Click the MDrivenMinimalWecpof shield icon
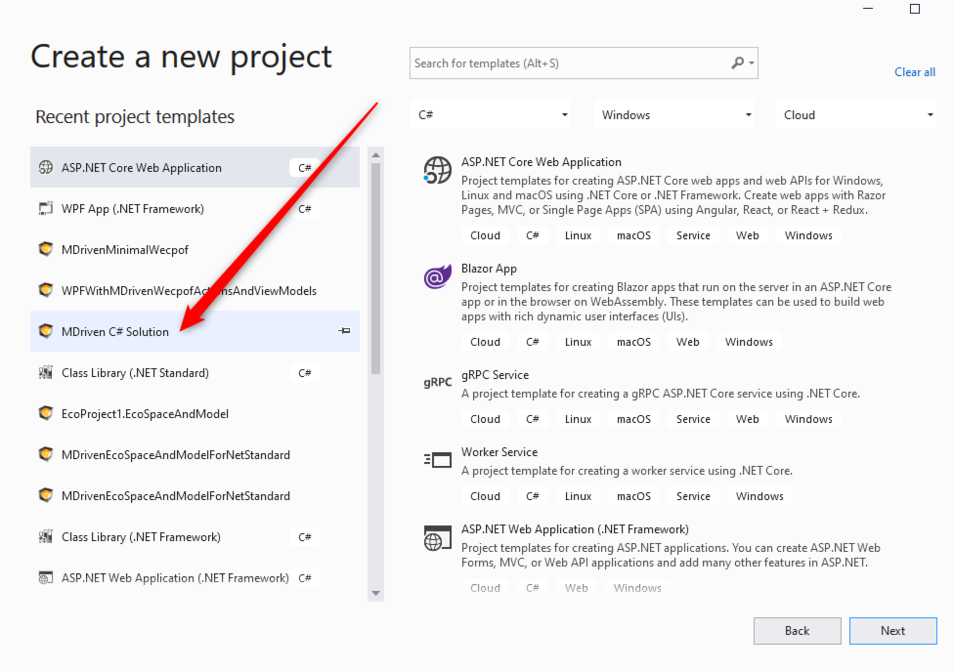The width and height of the screenshot is (954, 672). [46, 249]
